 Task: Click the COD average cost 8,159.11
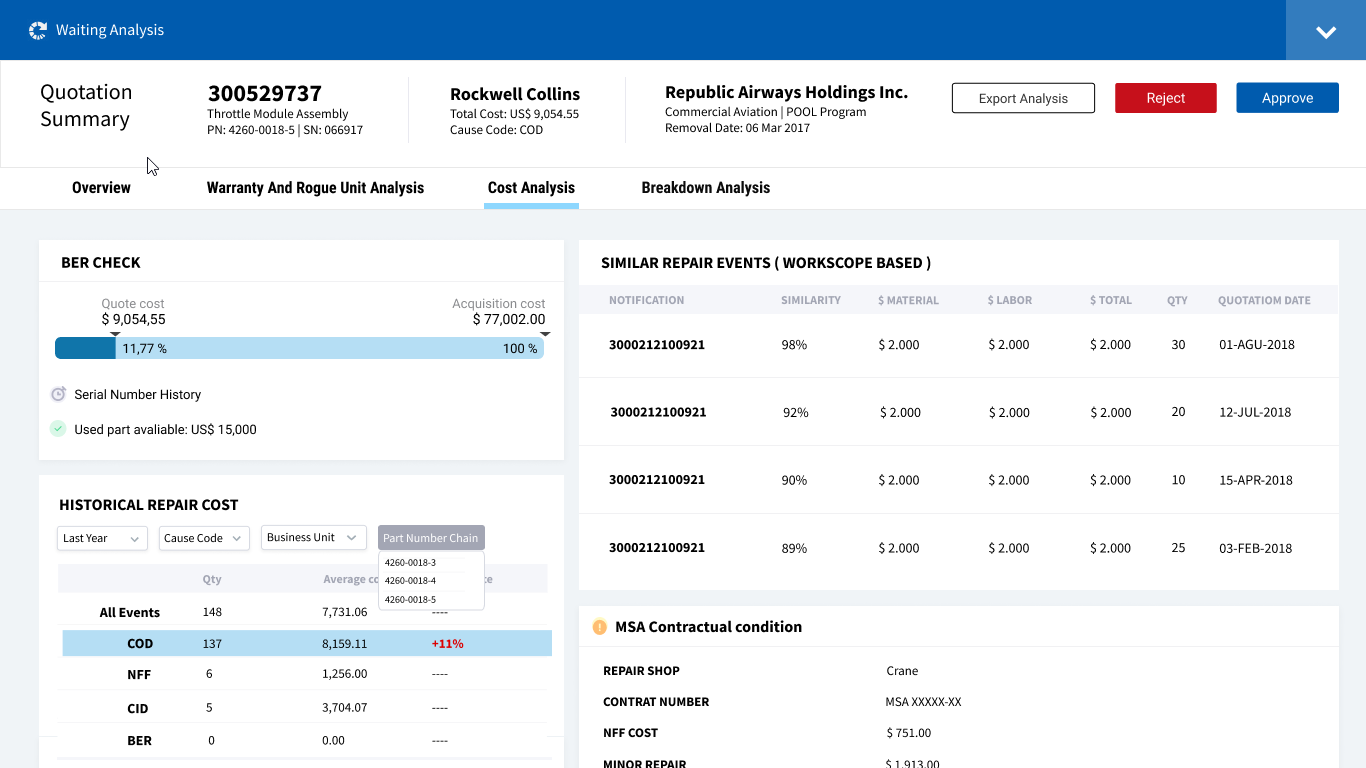344,644
